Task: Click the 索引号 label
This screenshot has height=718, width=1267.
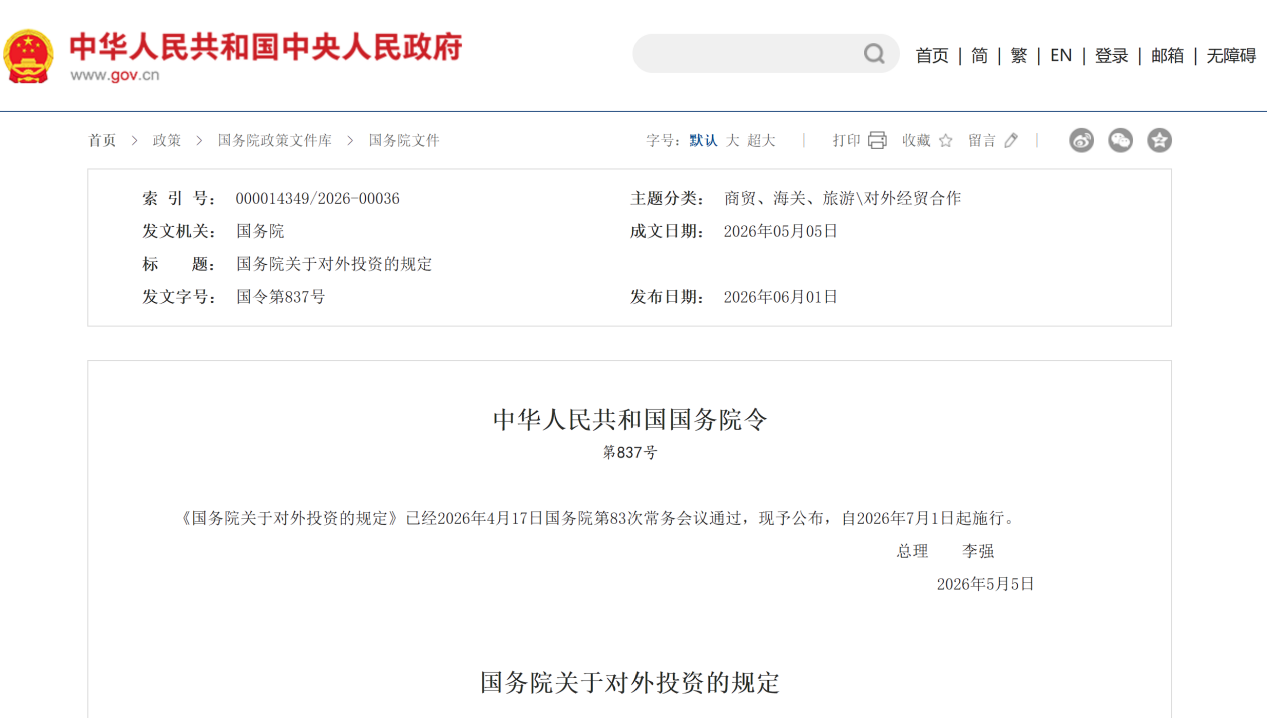Action: (179, 199)
